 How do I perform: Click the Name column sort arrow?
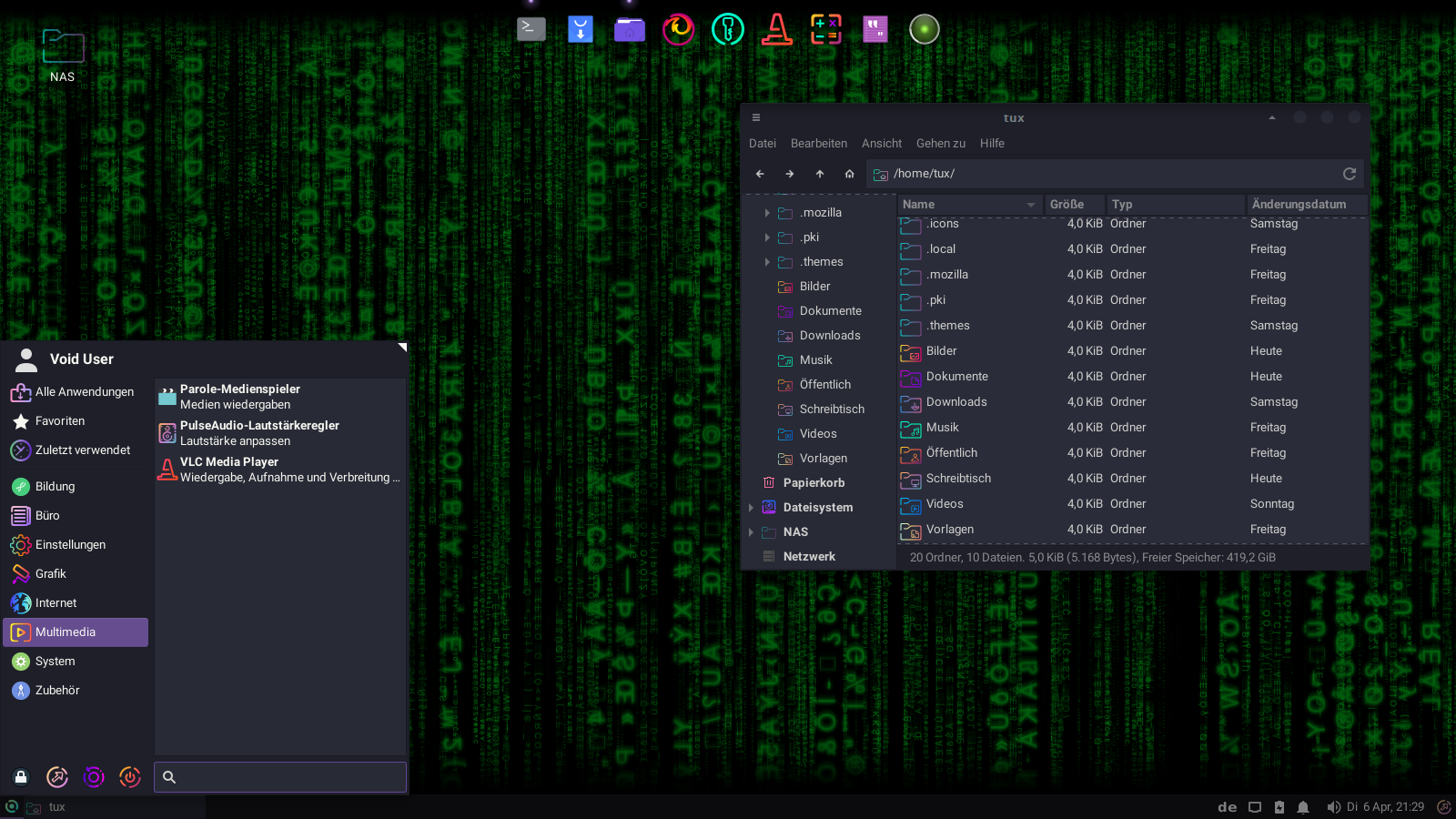point(1031,205)
